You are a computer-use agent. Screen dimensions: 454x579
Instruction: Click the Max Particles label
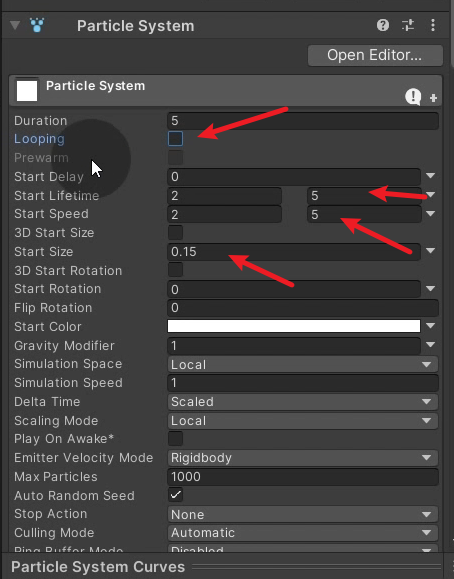(x=56, y=477)
